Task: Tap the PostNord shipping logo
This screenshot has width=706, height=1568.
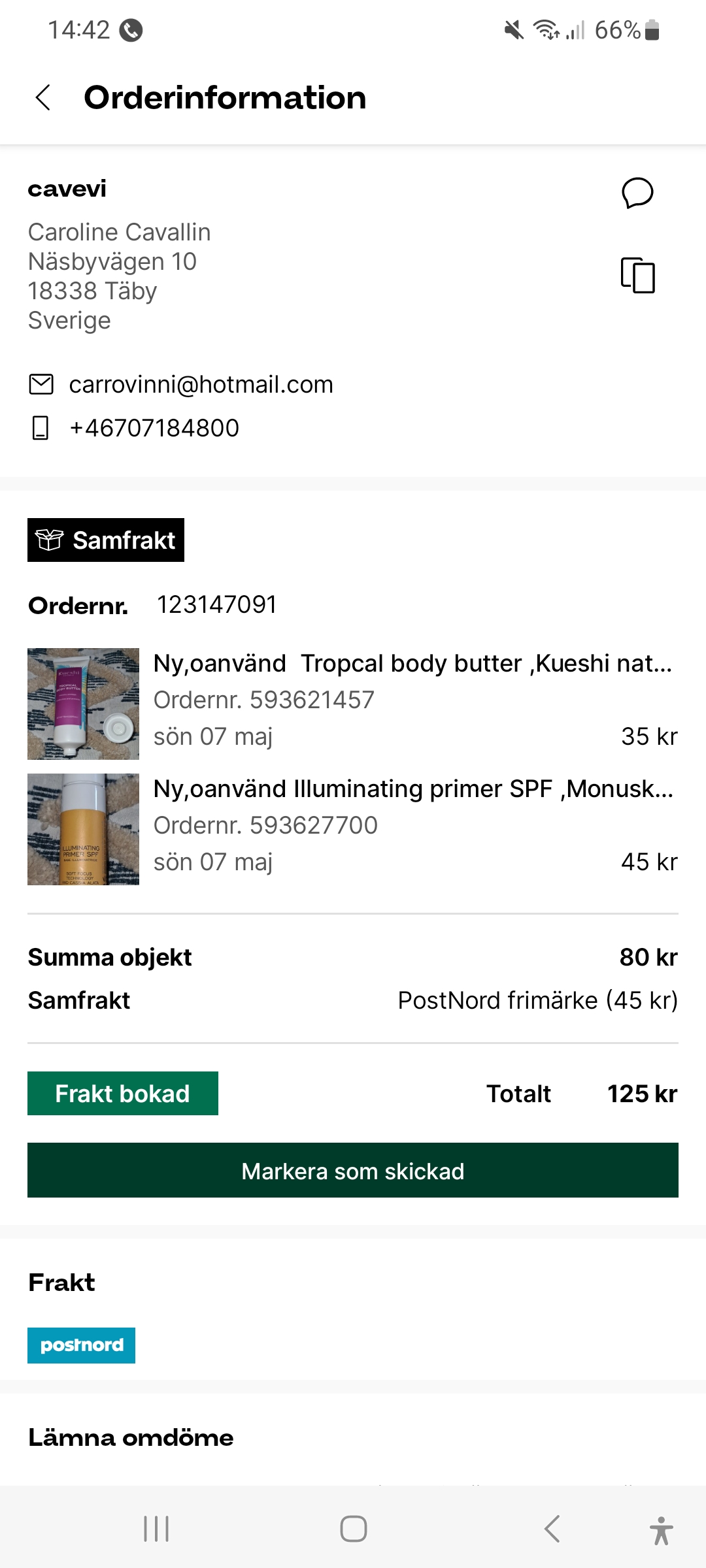Action: tap(82, 1345)
